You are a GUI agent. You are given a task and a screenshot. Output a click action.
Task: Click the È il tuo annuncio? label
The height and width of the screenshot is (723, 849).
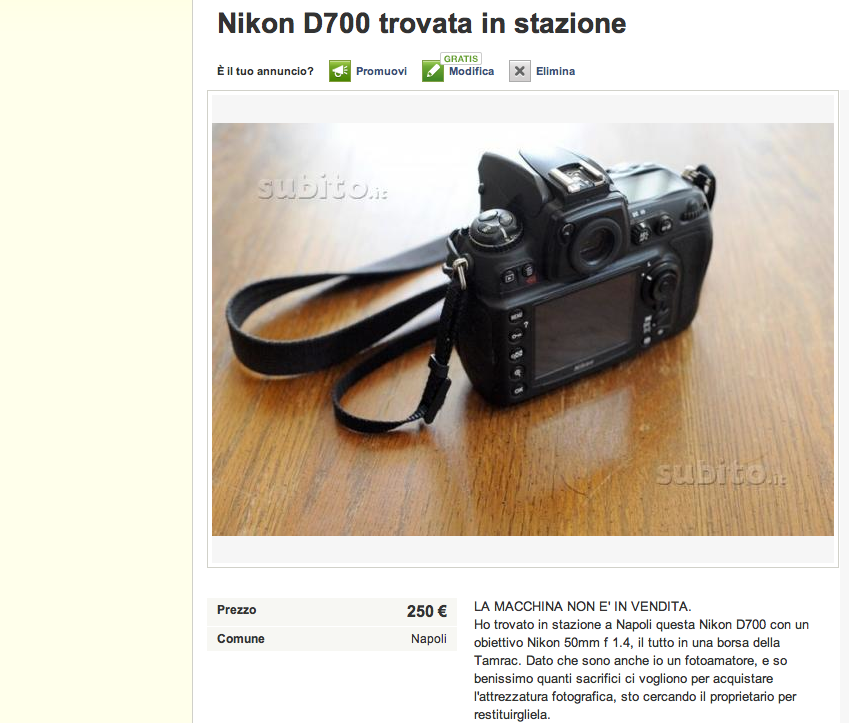click(265, 71)
